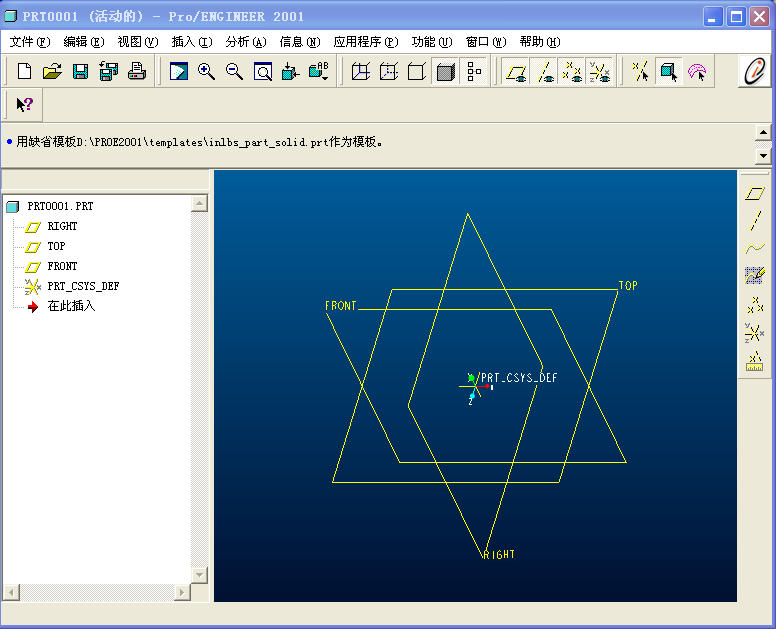
Task: Select the zoom out magnifier
Action: click(x=235, y=72)
